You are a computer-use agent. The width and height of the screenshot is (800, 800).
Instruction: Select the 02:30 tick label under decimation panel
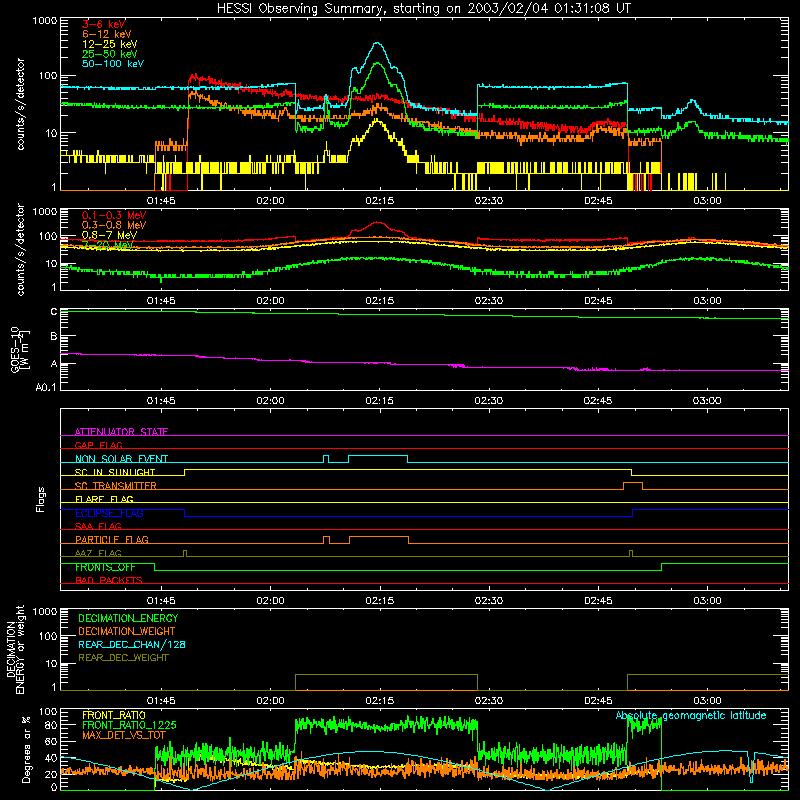[489, 701]
